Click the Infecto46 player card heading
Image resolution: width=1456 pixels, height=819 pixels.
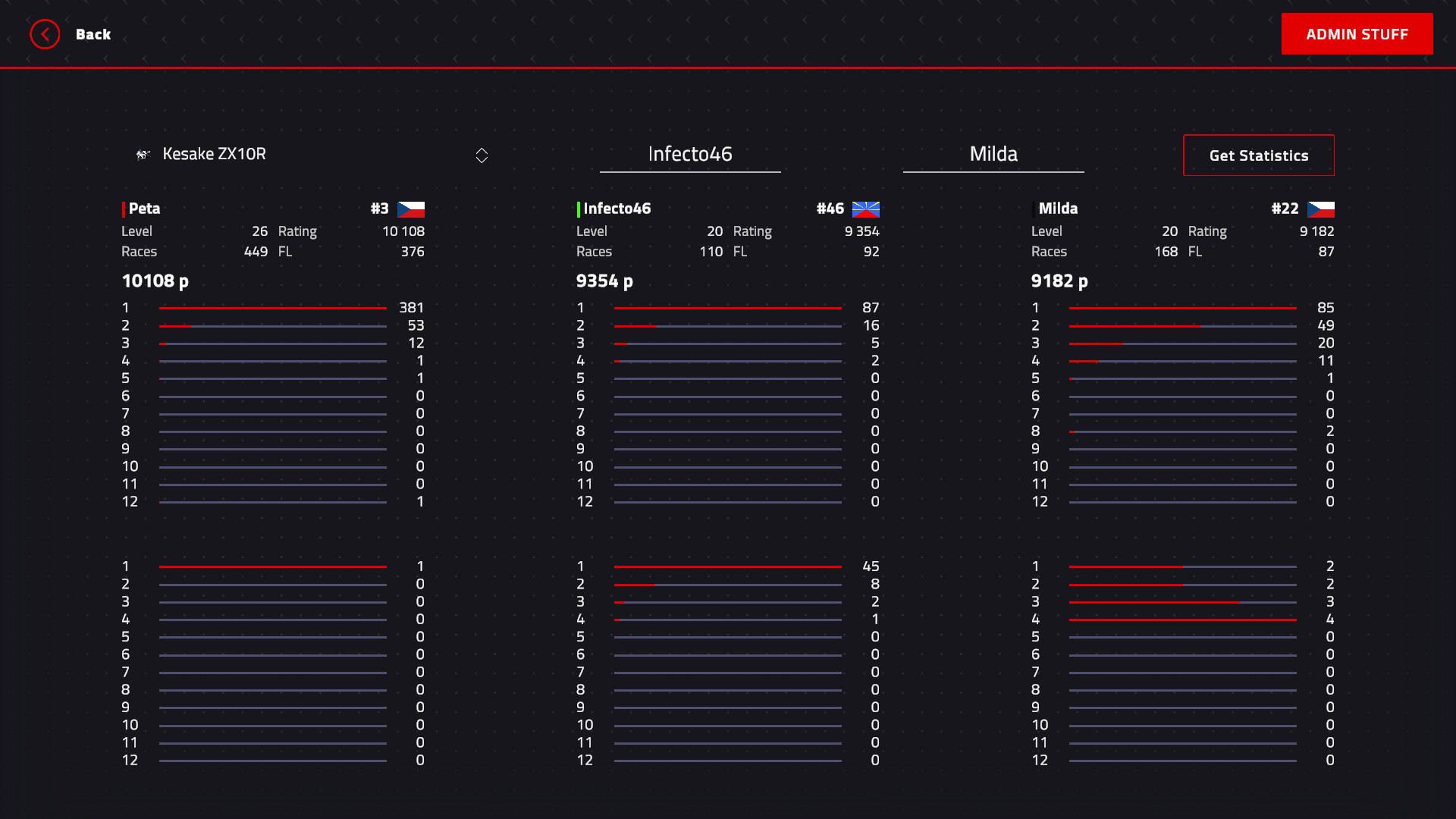(x=617, y=209)
